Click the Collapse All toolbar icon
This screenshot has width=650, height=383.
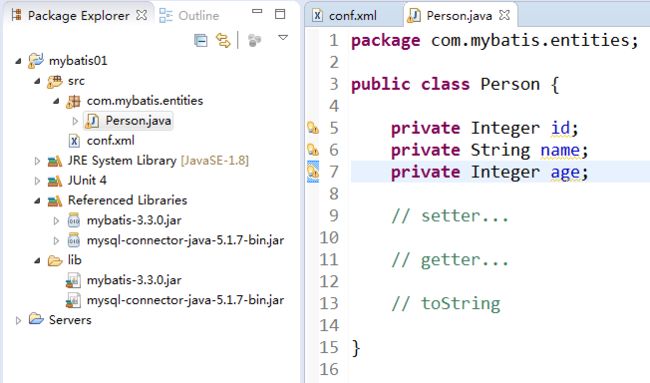click(x=201, y=41)
